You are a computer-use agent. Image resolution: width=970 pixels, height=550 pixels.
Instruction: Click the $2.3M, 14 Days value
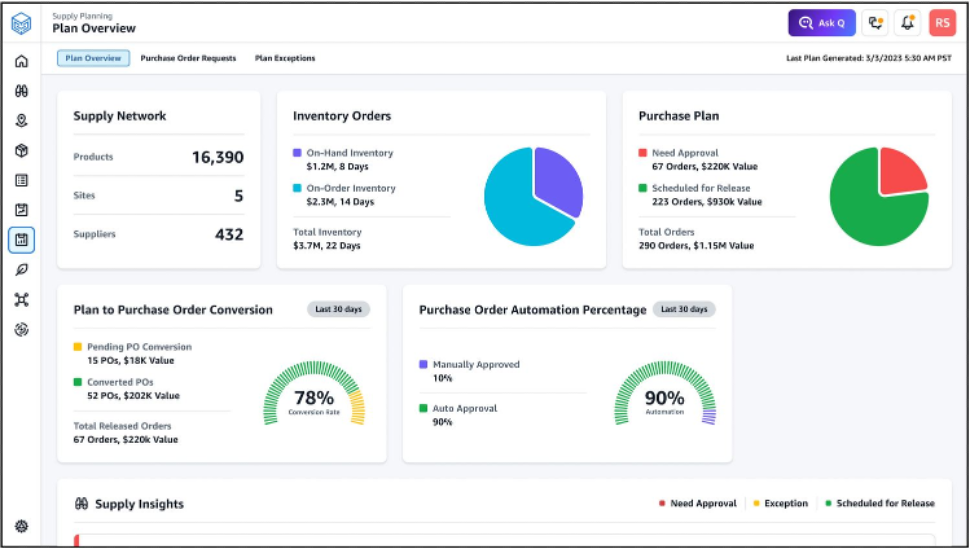pos(340,202)
